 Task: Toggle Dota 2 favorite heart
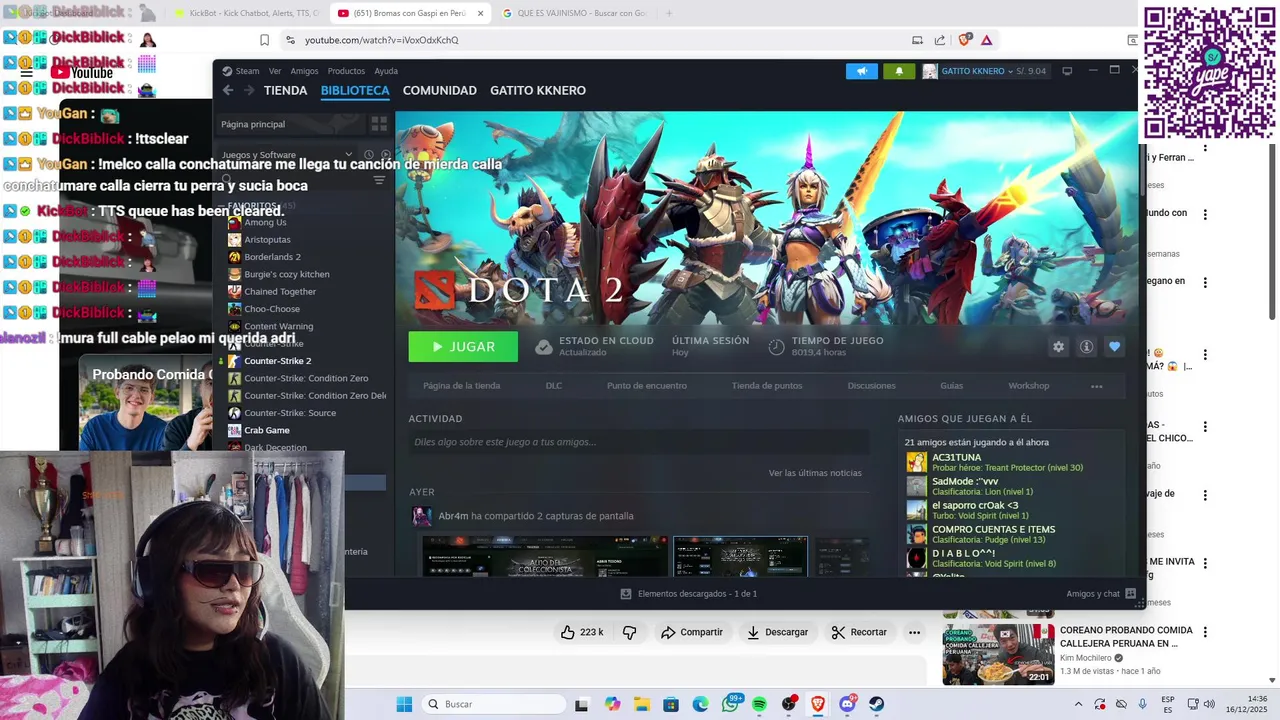pos(1114,347)
